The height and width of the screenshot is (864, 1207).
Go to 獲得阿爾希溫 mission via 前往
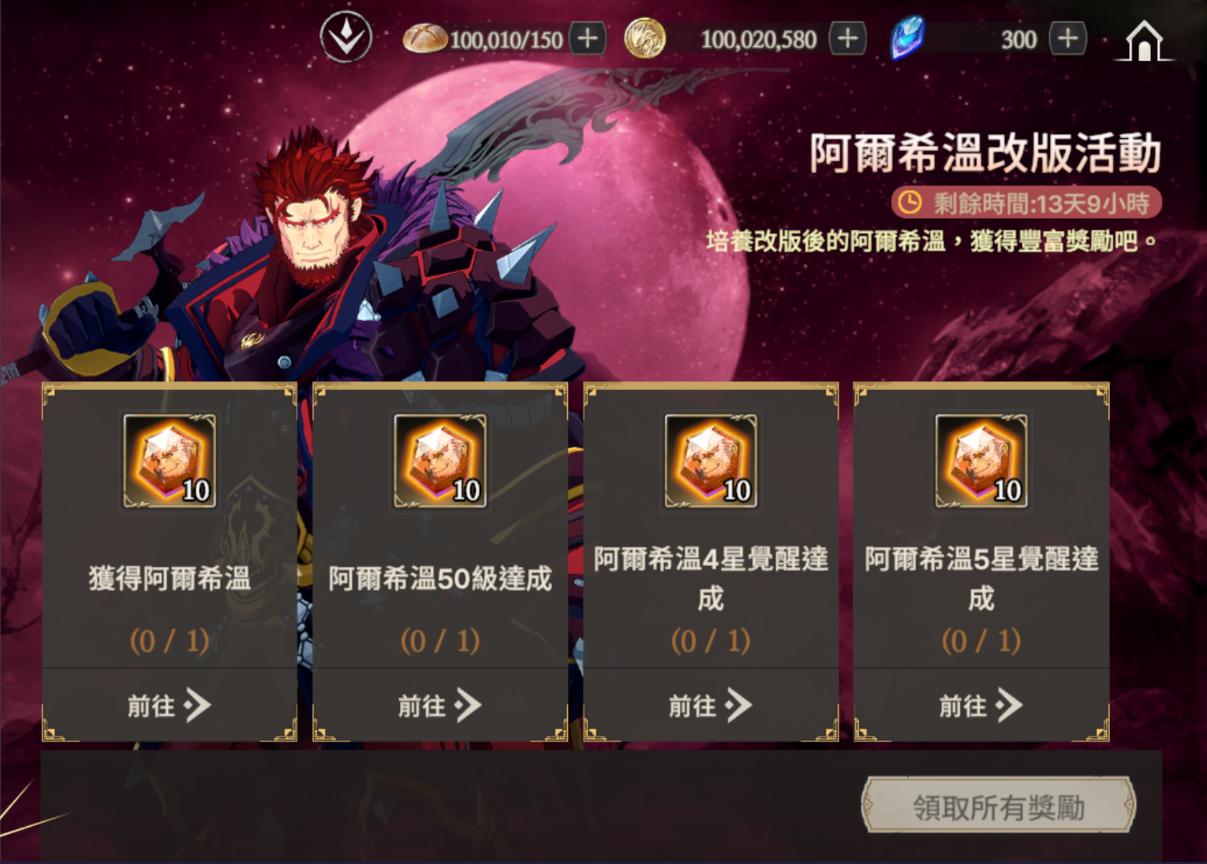(169, 705)
